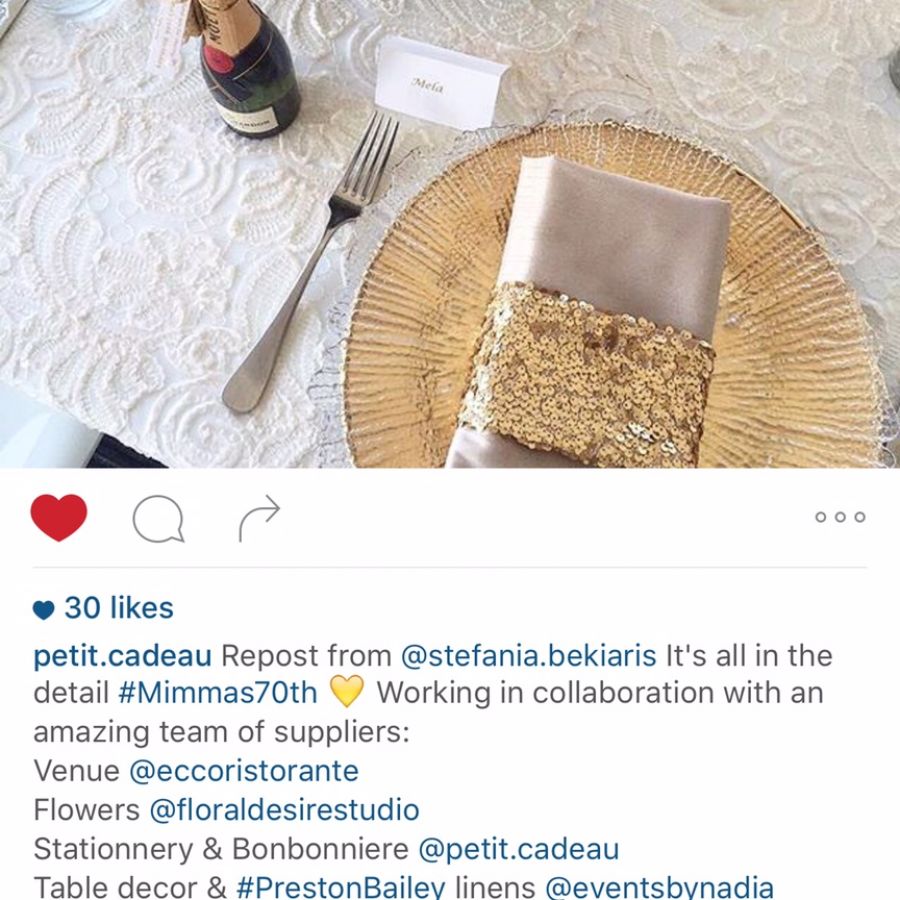This screenshot has height=900, width=900.
Task: Tap the mini champagne bottle in photo
Action: point(247,66)
